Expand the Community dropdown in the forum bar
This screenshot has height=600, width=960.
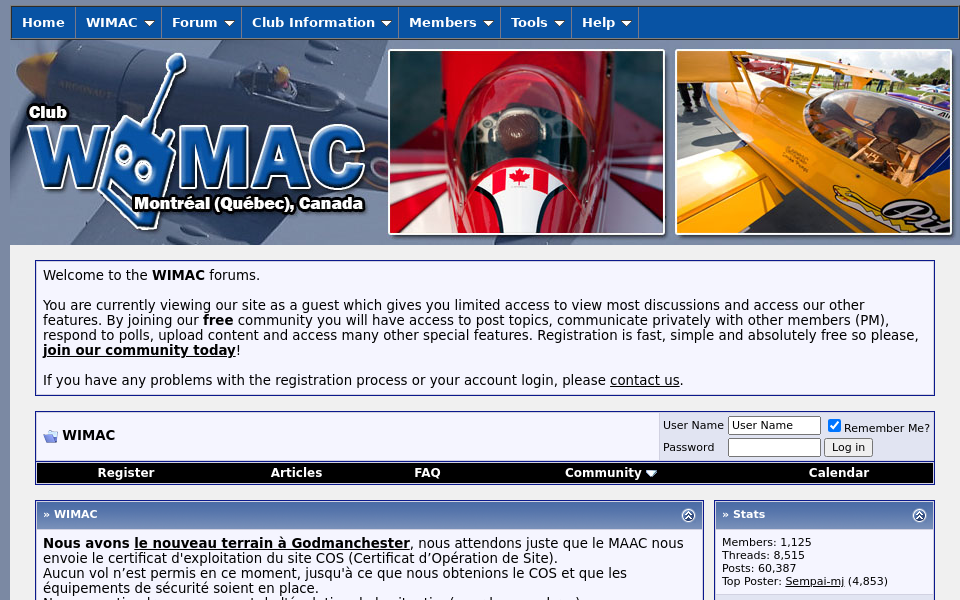[x=610, y=473]
